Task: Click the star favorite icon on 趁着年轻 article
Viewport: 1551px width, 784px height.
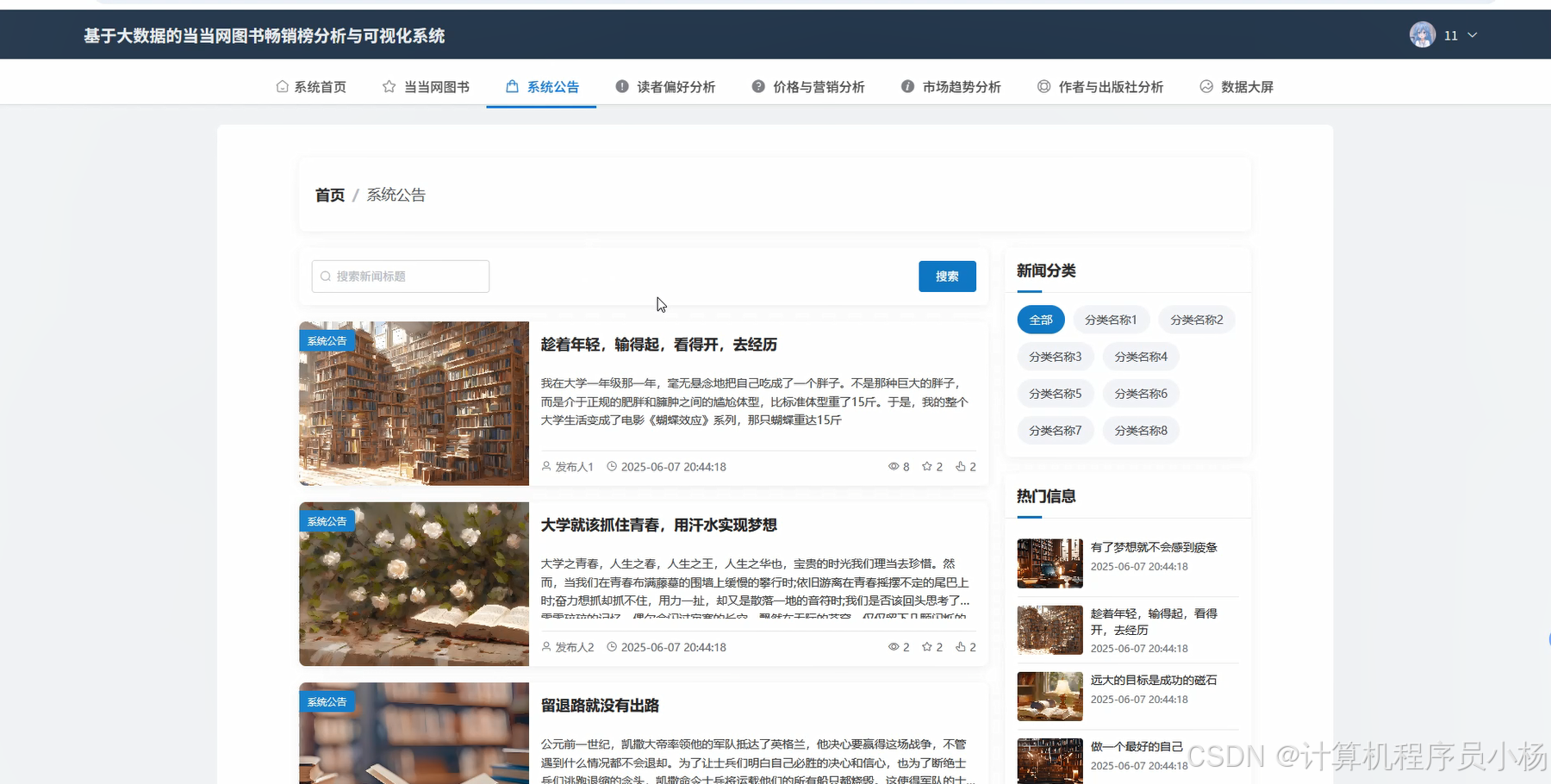Action: coord(927,466)
